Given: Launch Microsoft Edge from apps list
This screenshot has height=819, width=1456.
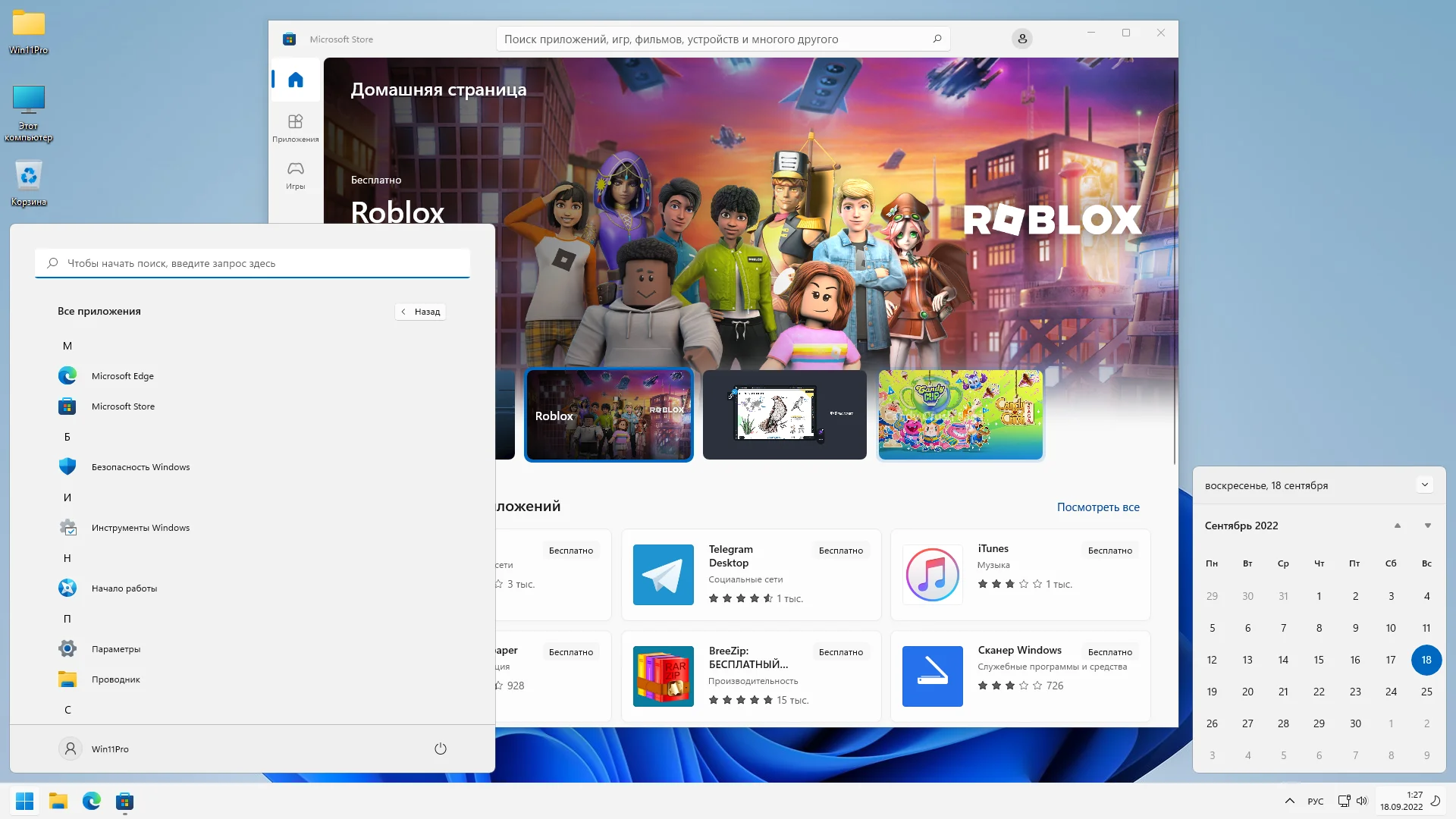Looking at the screenshot, I should point(122,376).
